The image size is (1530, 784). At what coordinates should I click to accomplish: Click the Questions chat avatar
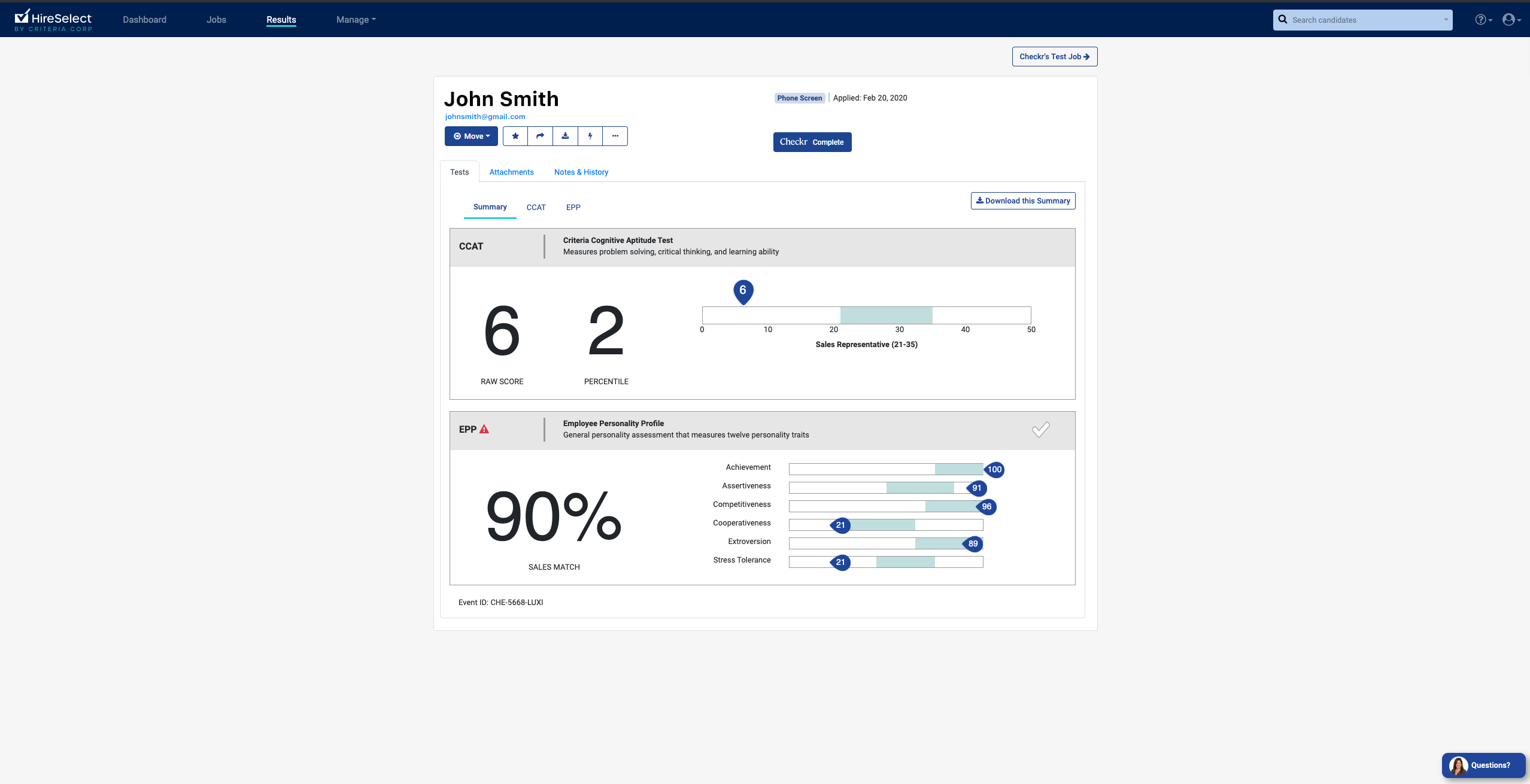pos(1458,765)
